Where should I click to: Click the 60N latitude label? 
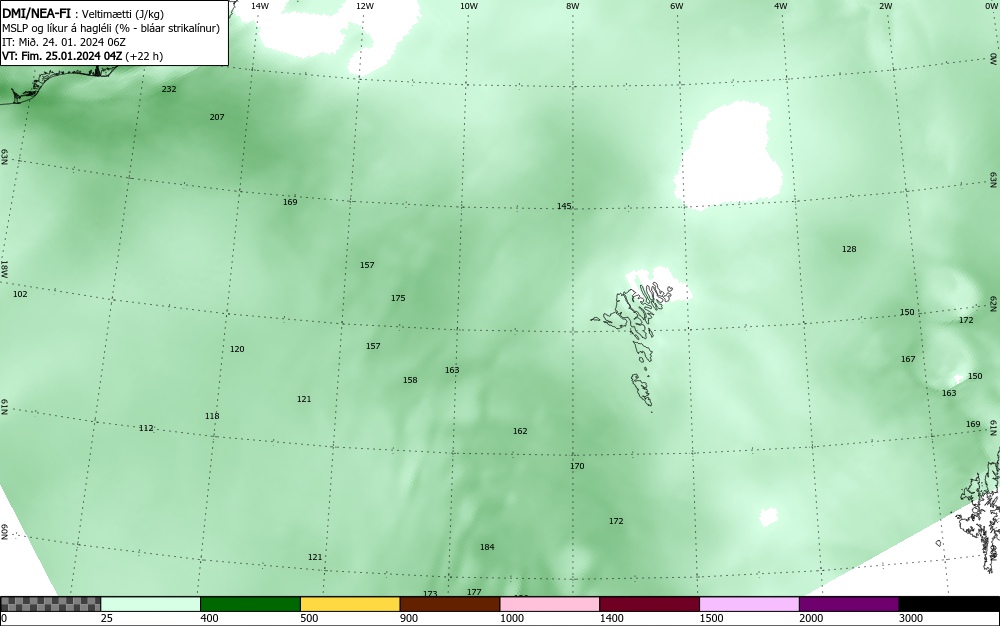click(4, 532)
